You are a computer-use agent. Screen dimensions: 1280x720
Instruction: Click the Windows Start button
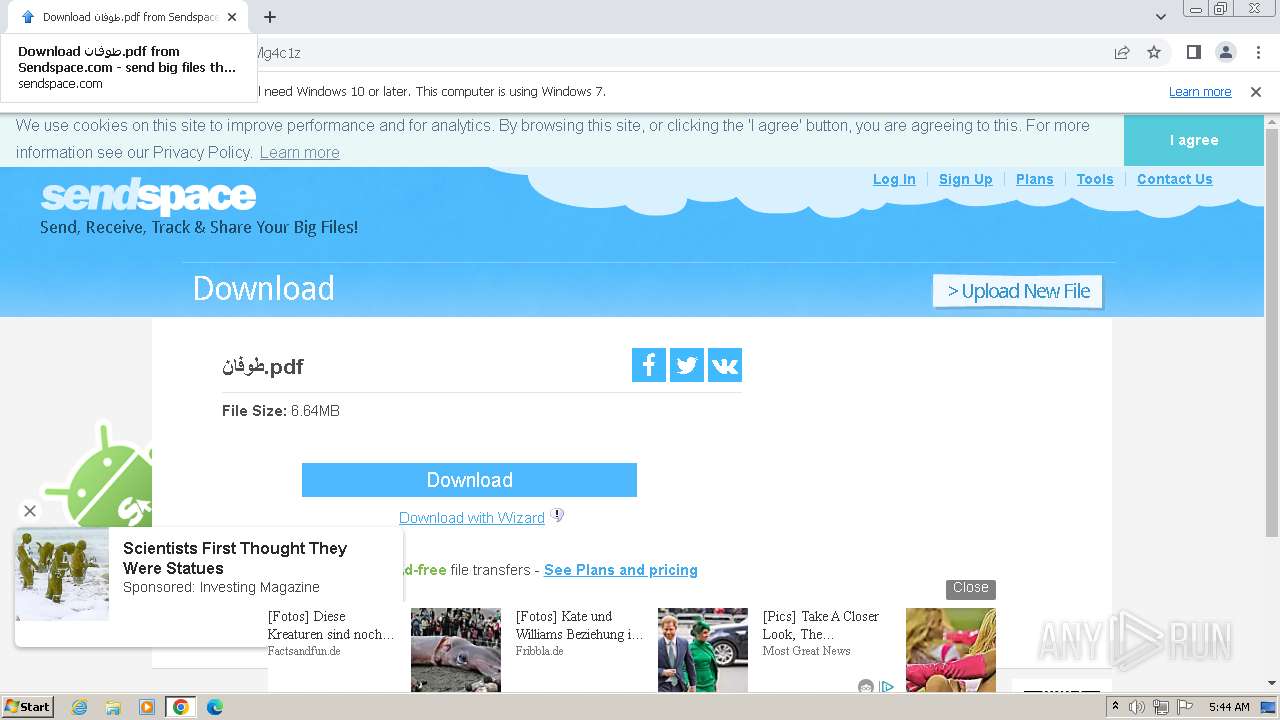click(28, 707)
